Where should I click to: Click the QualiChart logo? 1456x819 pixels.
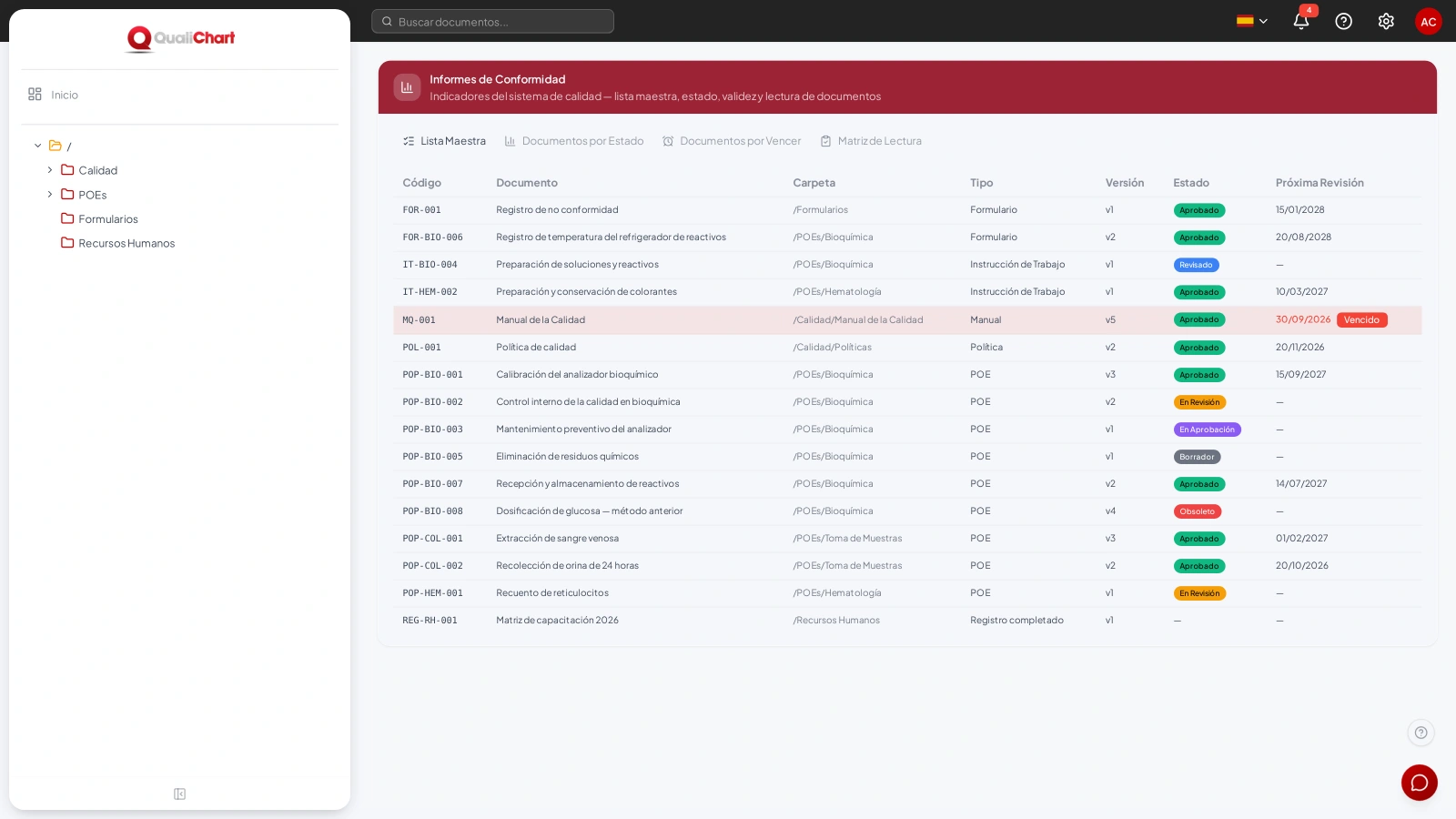point(180,38)
